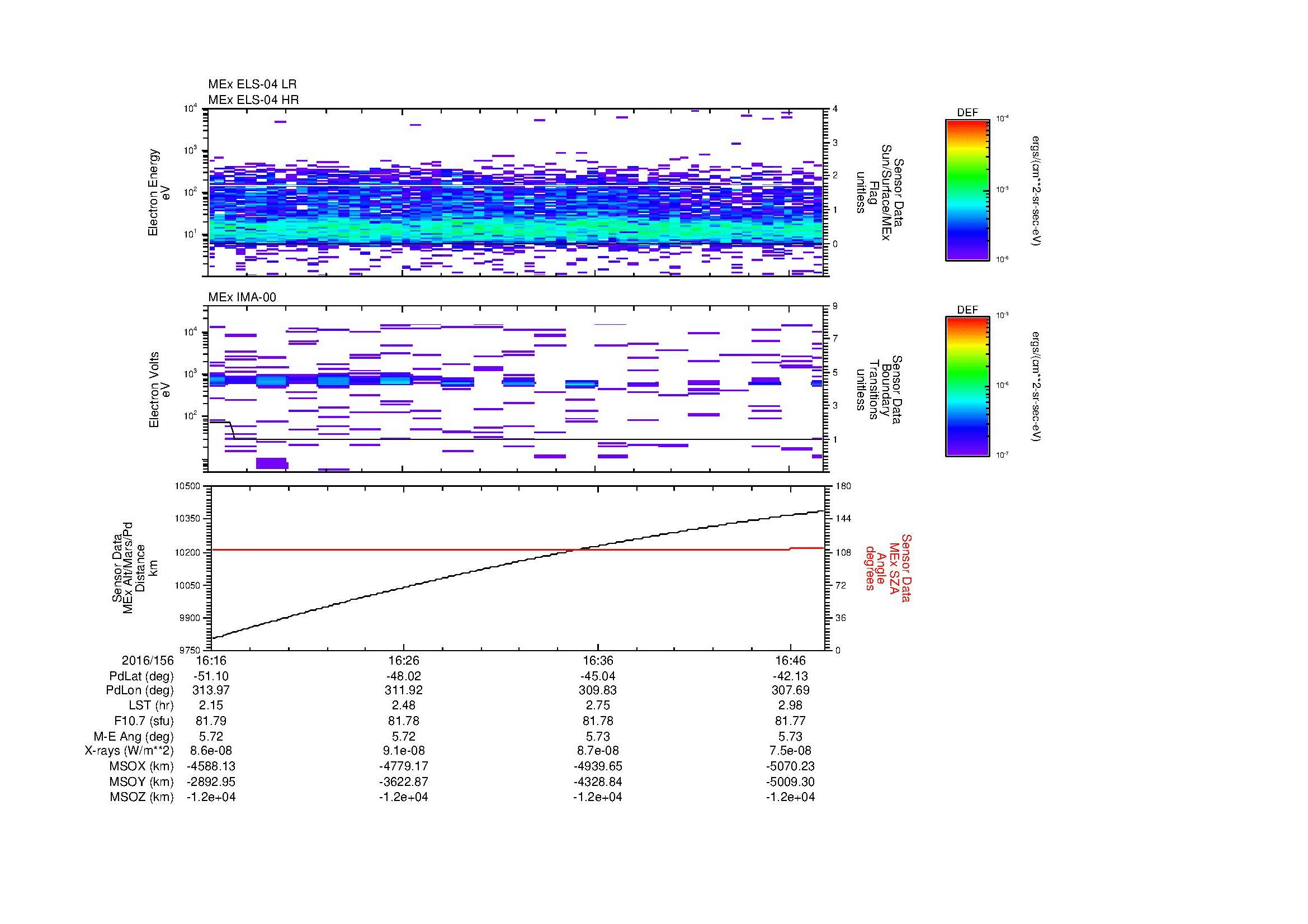Click the LST value '2.48'
The height and width of the screenshot is (924, 1308).
[x=403, y=706]
